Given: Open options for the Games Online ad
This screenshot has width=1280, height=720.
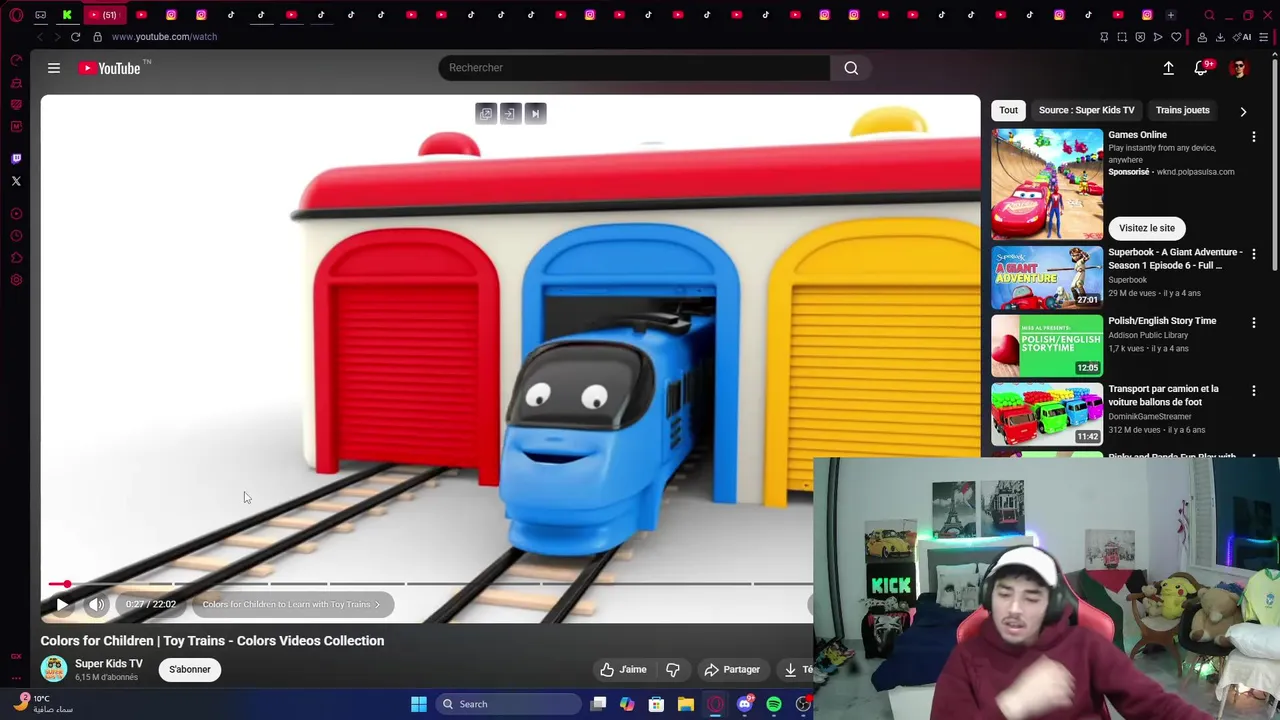Looking at the screenshot, I should tap(1254, 137).
